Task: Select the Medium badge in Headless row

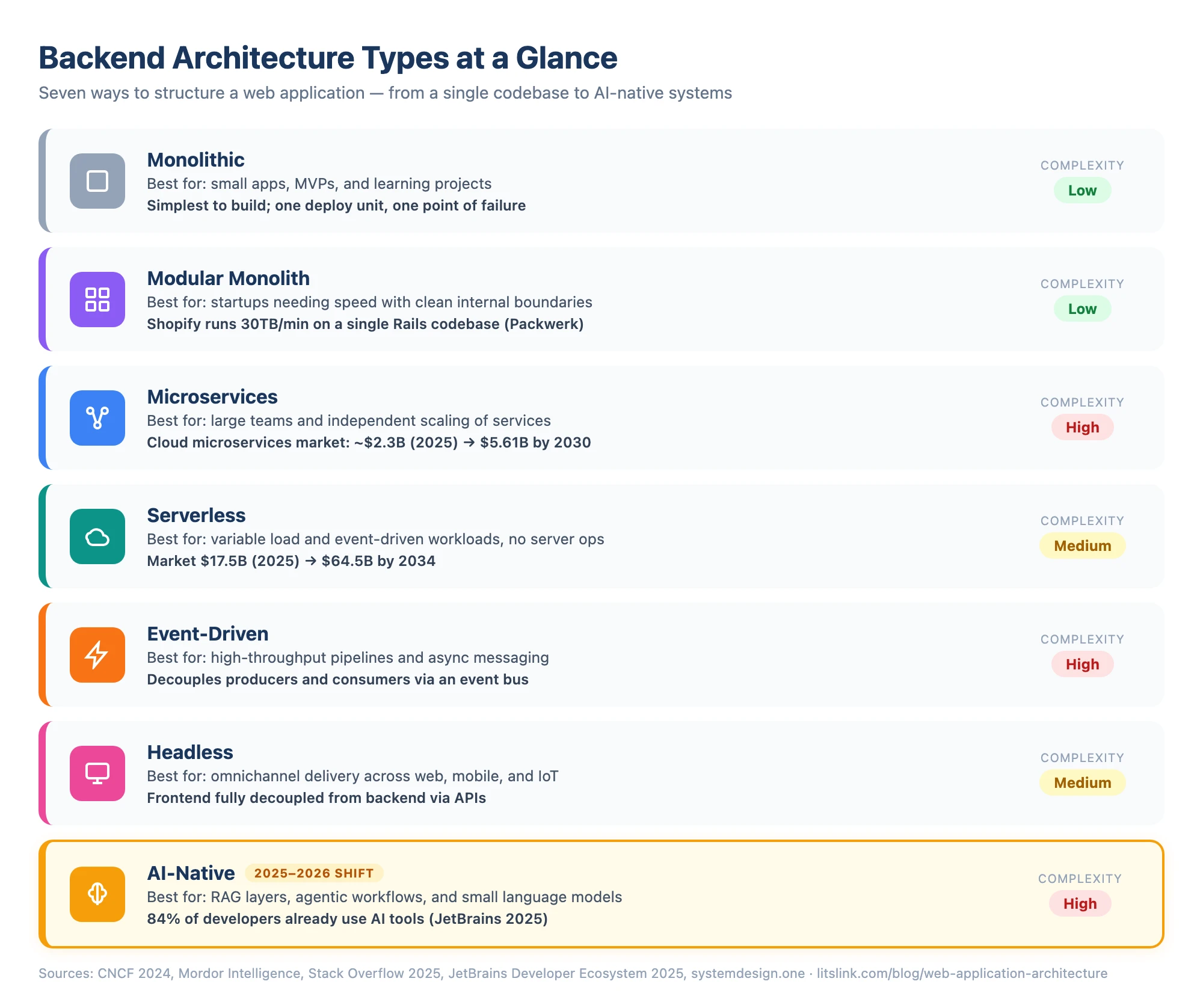Action: tap(1082, 783)
